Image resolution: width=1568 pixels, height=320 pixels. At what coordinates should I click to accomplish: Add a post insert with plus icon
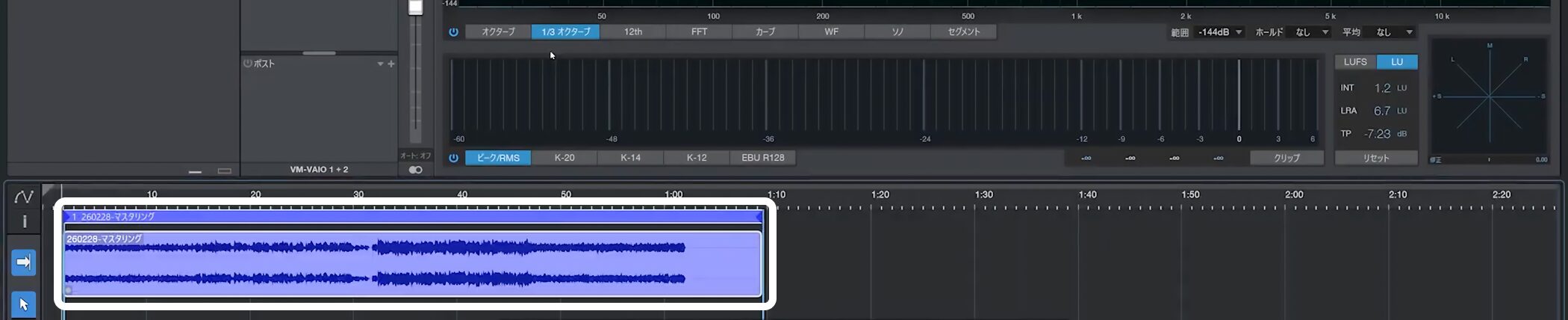click(x=391, y=64)
